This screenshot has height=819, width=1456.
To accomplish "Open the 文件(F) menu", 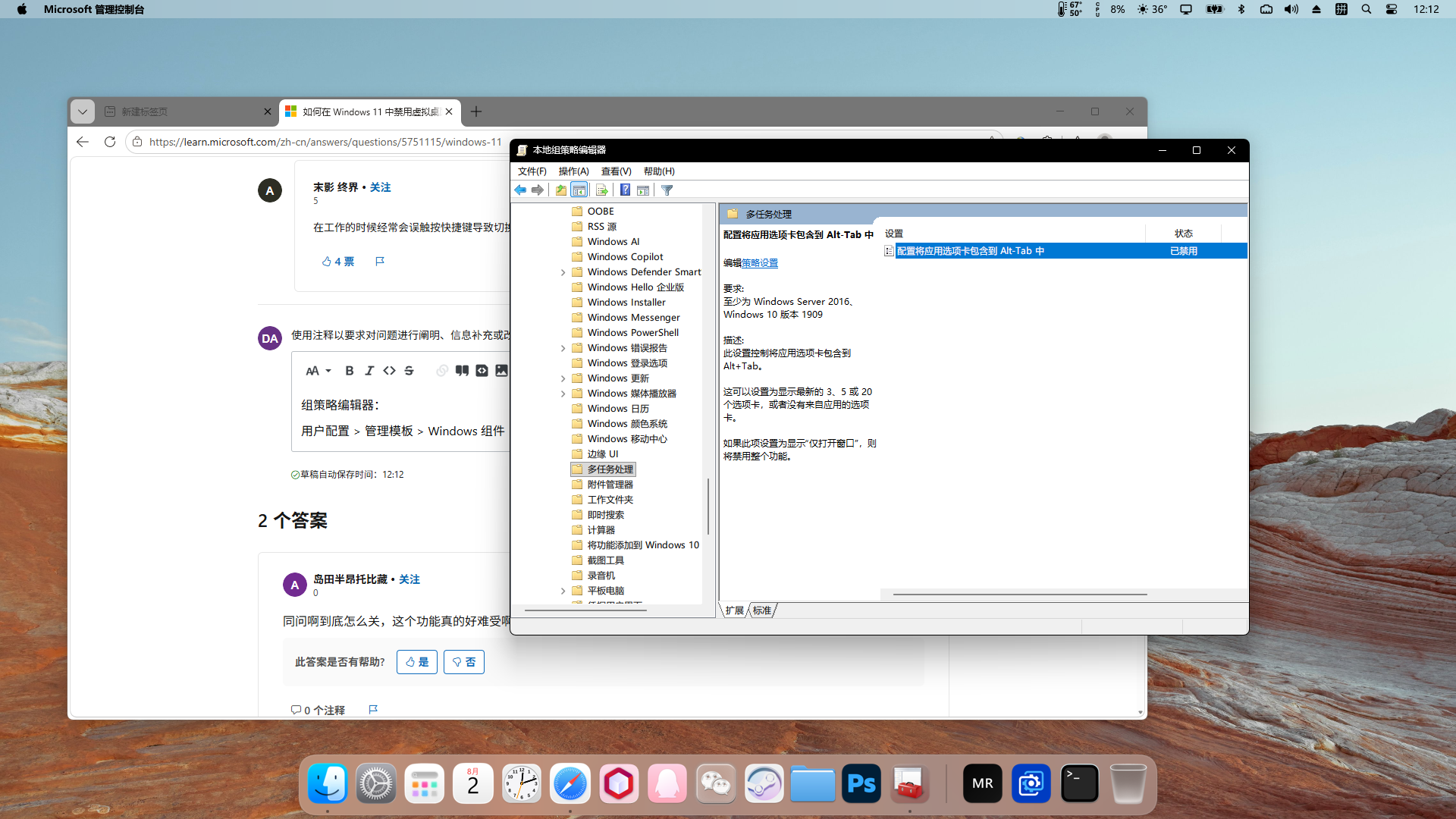I will [x=532, y=171].
